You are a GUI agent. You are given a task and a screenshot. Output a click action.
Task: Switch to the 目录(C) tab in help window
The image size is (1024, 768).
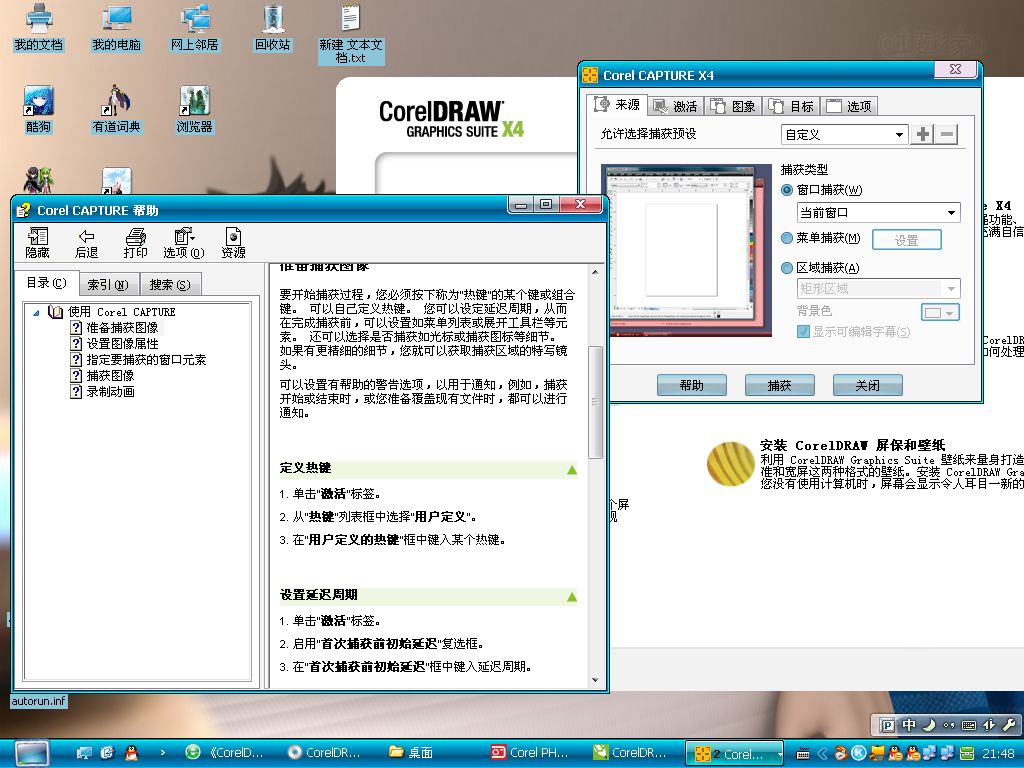pyautogui.click(x=46, y=283)
